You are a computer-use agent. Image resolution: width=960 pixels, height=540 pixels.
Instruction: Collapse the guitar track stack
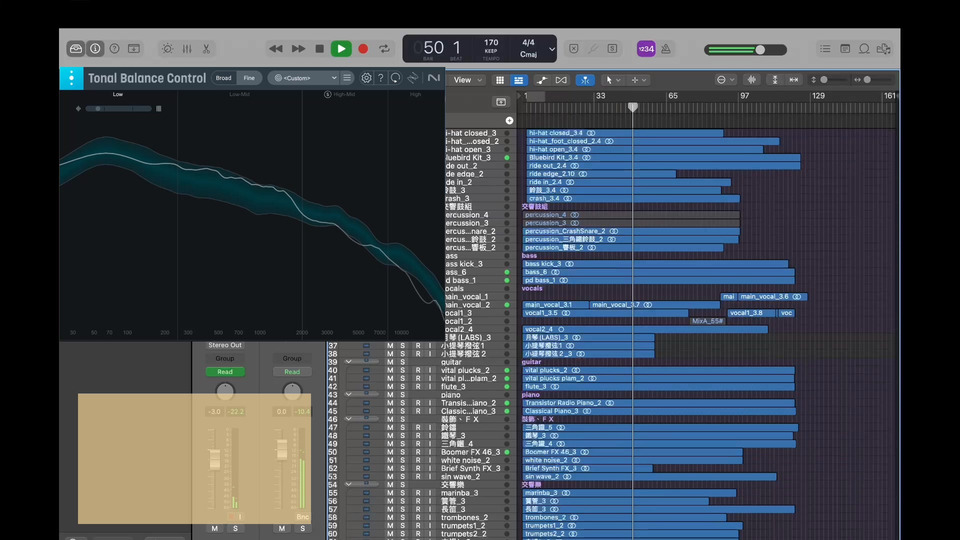[x=349, y=362]
